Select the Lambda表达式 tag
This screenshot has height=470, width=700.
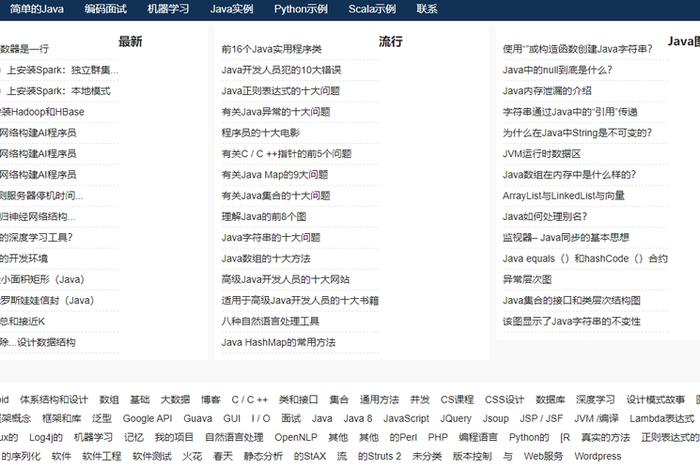[x=662, y=419]
